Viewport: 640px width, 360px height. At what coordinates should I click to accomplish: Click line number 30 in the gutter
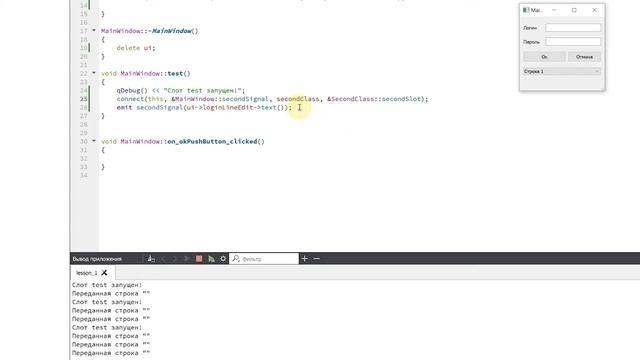[84, 141]
